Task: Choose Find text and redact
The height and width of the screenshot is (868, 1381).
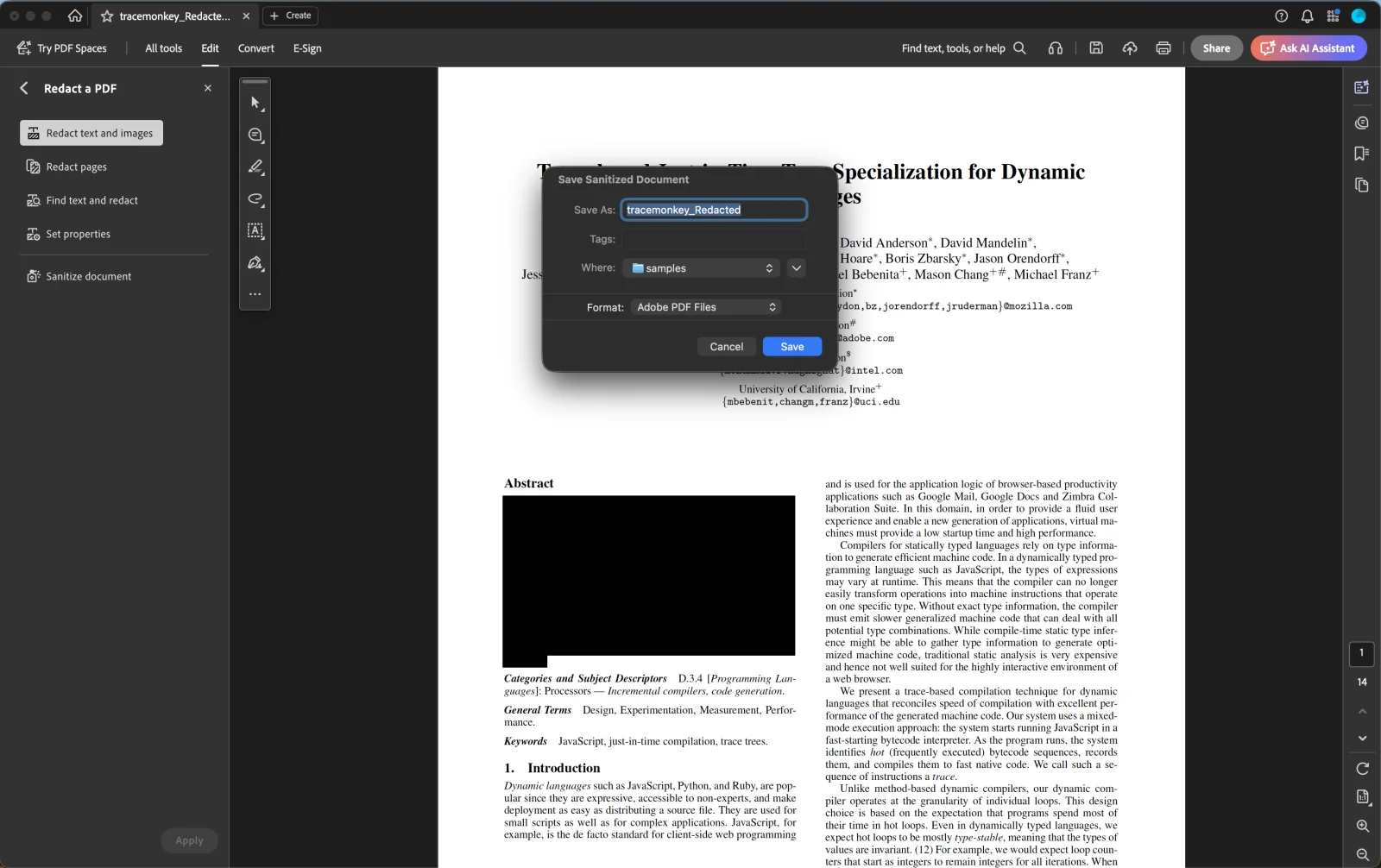Action: pos(82,200)
